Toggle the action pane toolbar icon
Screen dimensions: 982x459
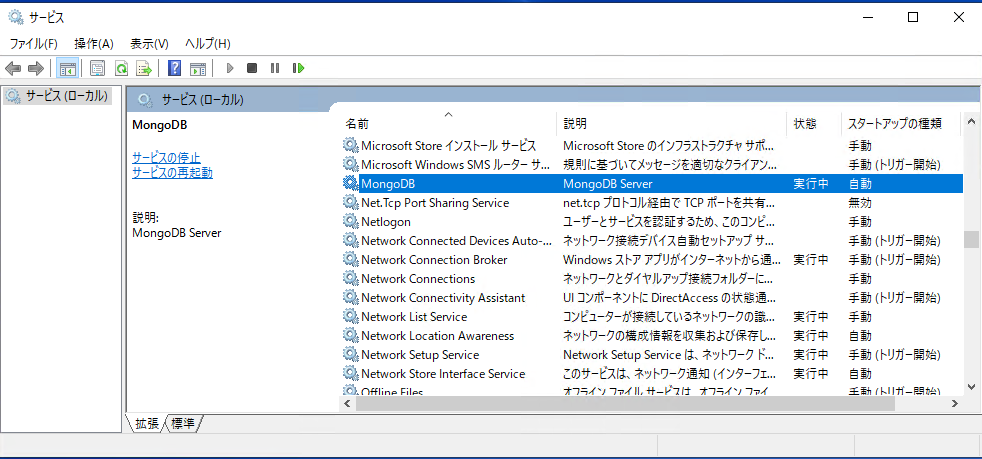(x=199, y=68)
